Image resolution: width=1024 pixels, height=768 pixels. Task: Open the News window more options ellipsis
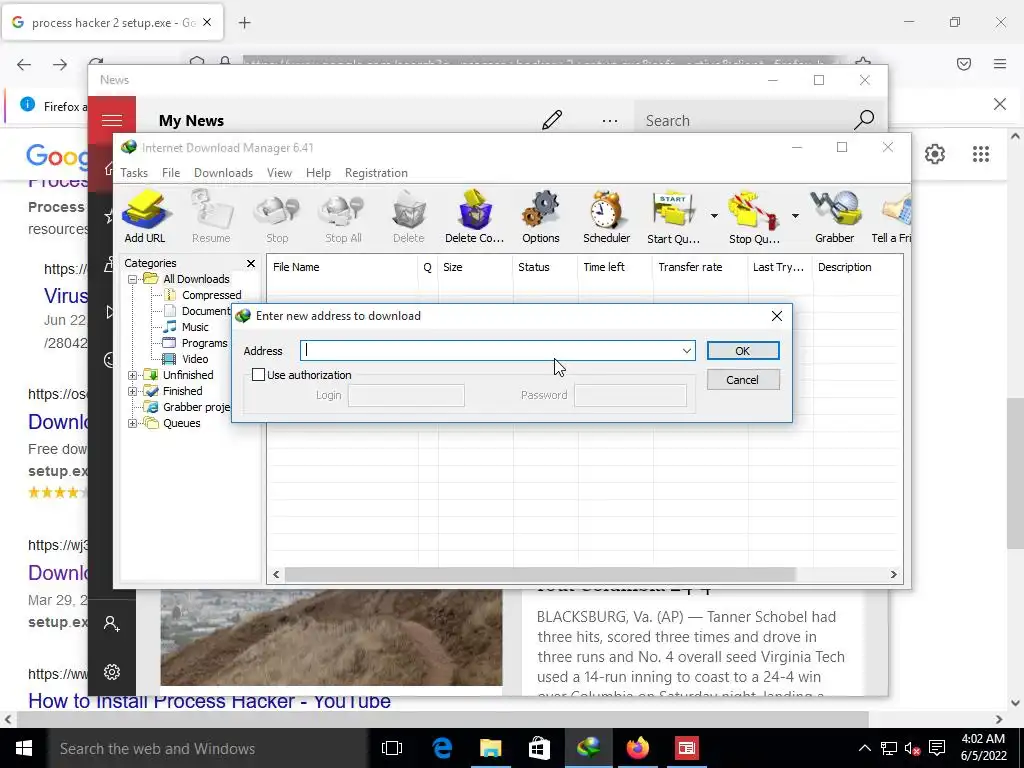pyautogui.click(x=610, y=121)
